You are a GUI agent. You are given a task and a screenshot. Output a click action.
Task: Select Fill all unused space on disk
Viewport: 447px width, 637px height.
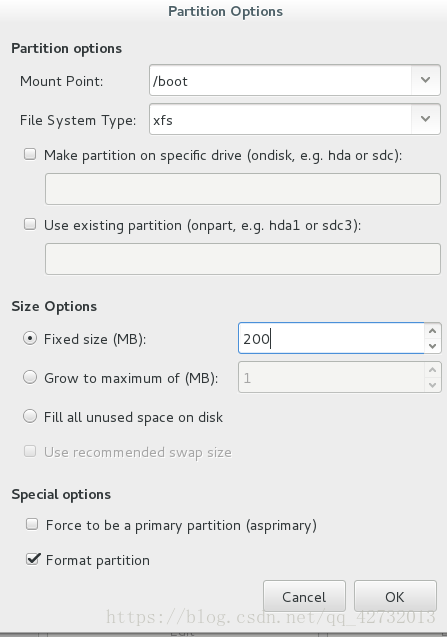point(30,416)
